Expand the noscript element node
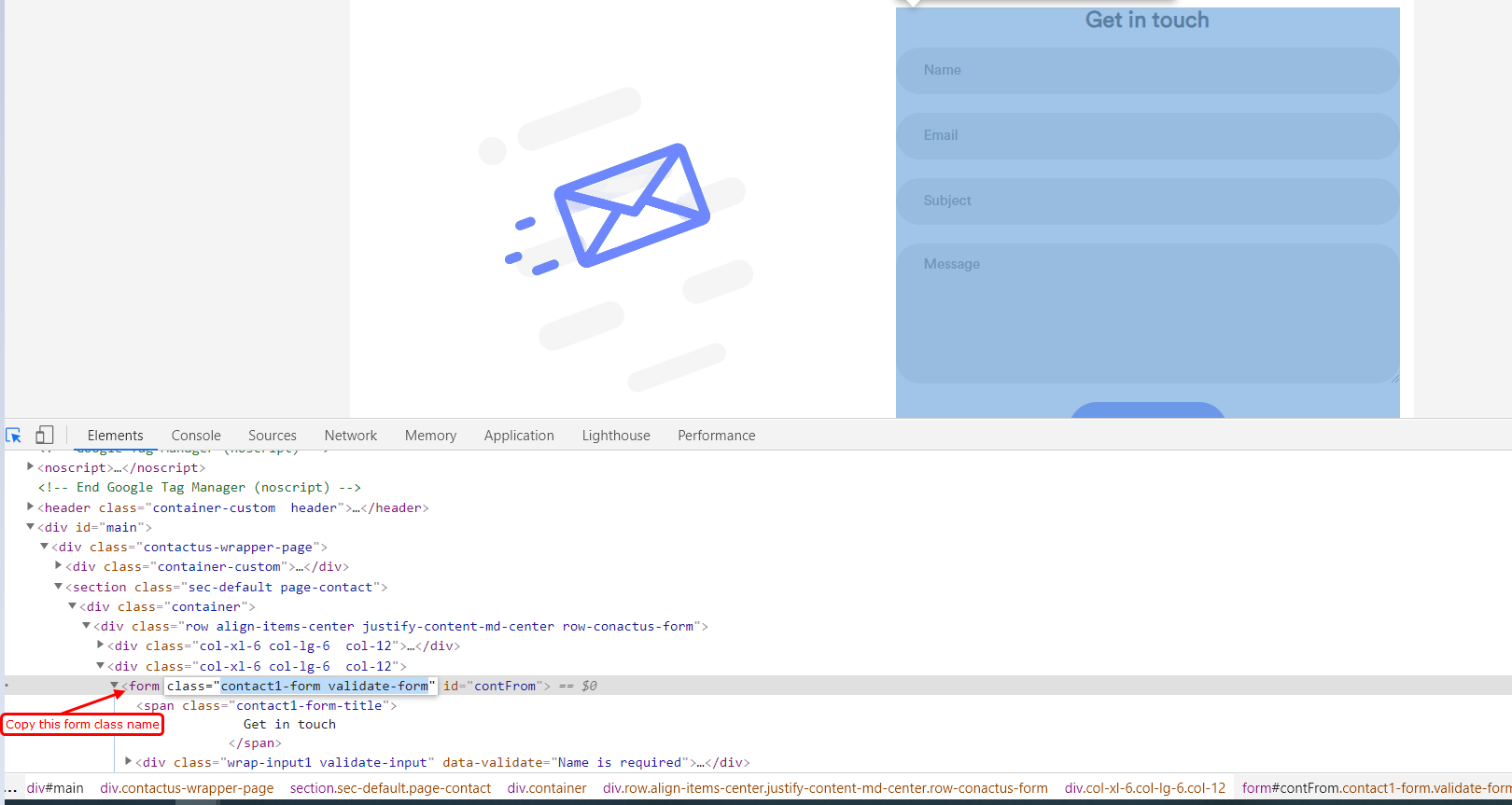1512x805 pixels. click(x=30, y=466)
